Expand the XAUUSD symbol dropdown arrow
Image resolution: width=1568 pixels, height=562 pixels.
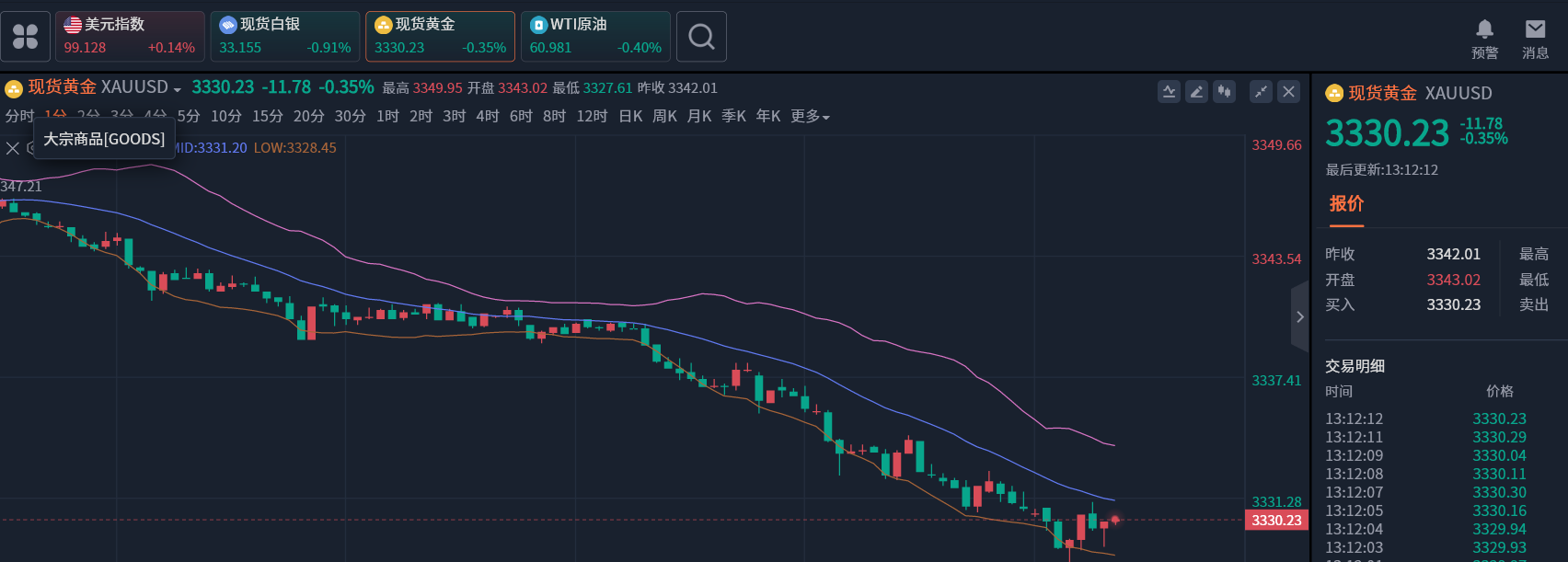coord(178,90)
